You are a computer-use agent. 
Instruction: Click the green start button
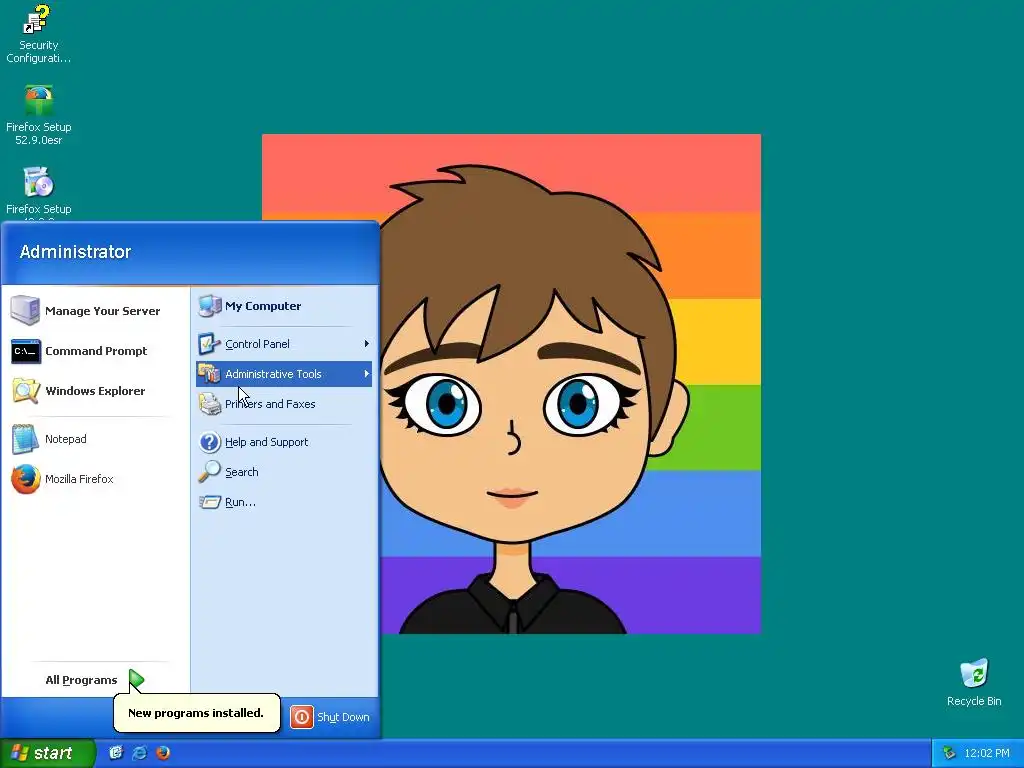(47, 753)
